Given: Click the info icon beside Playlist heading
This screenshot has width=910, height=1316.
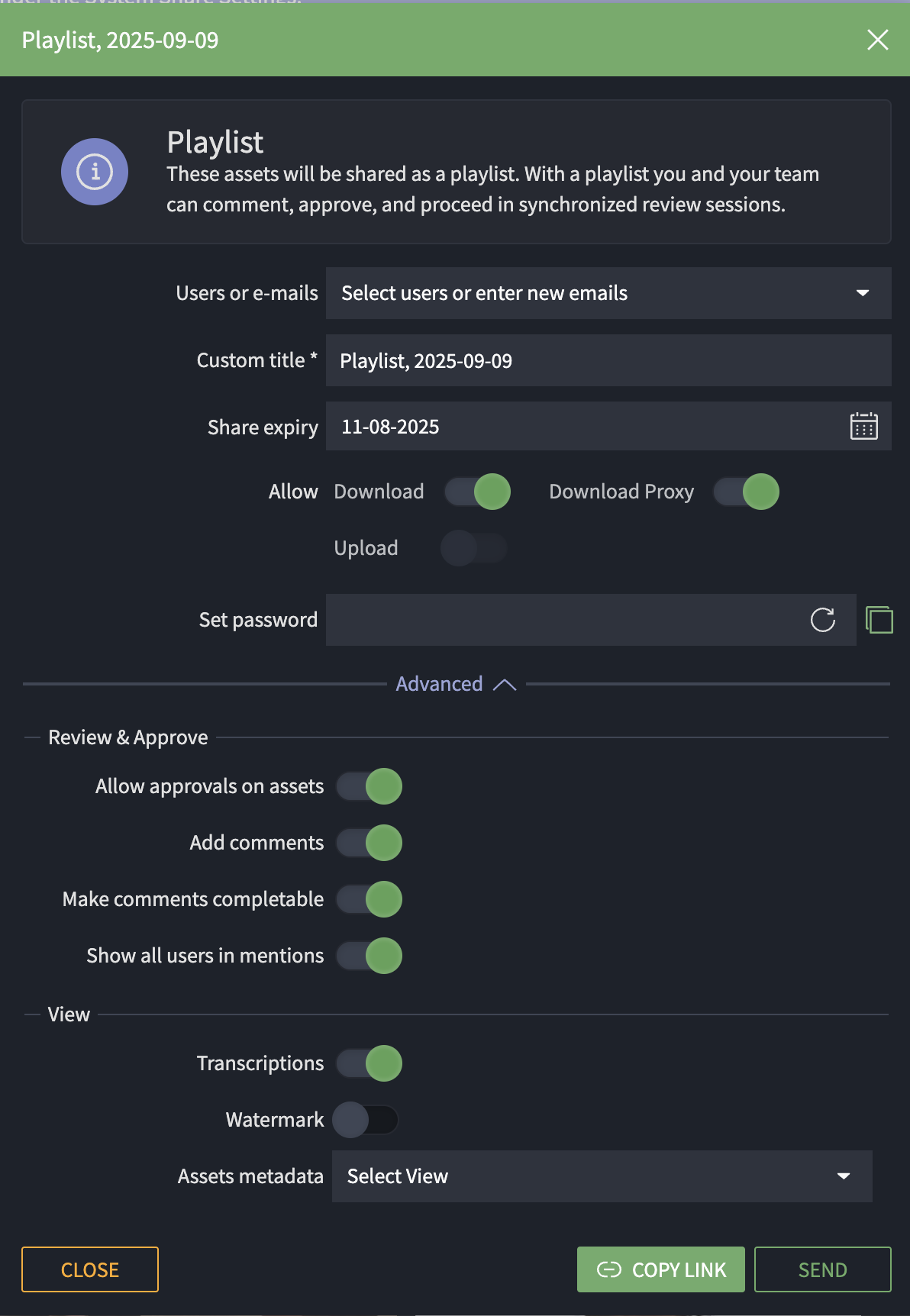Looking at the screenshot, I should (x=95, y=172).
